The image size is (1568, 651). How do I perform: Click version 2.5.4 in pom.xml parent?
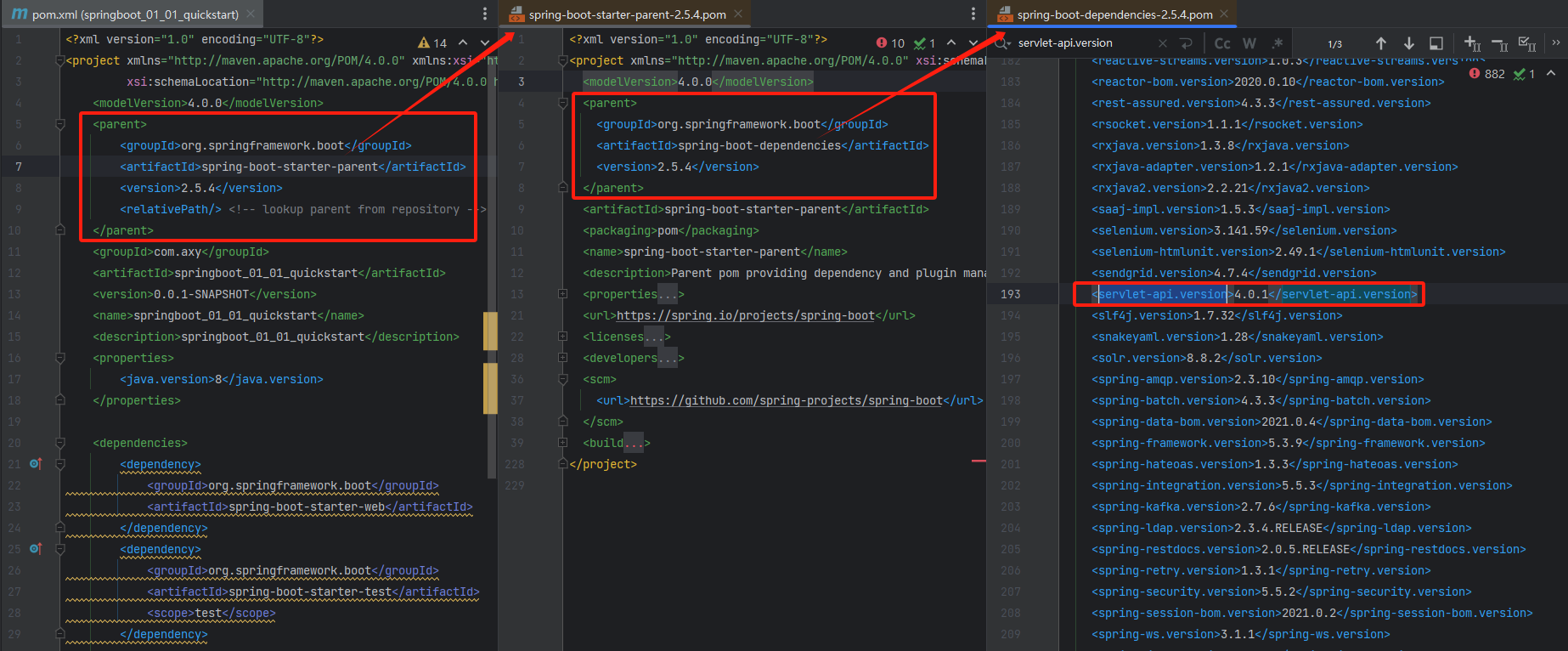(201, 188)
